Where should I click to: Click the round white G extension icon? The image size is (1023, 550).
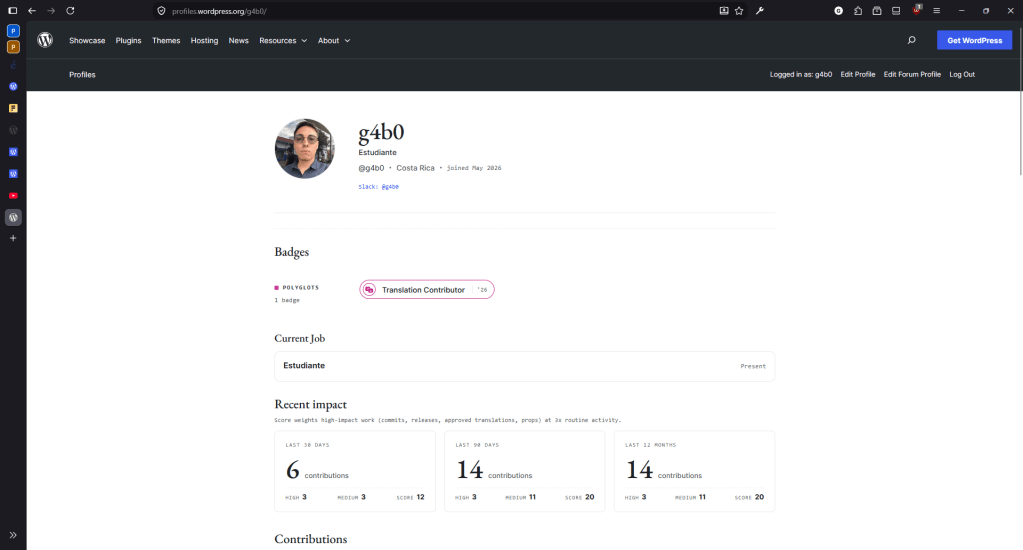[838, 11]
